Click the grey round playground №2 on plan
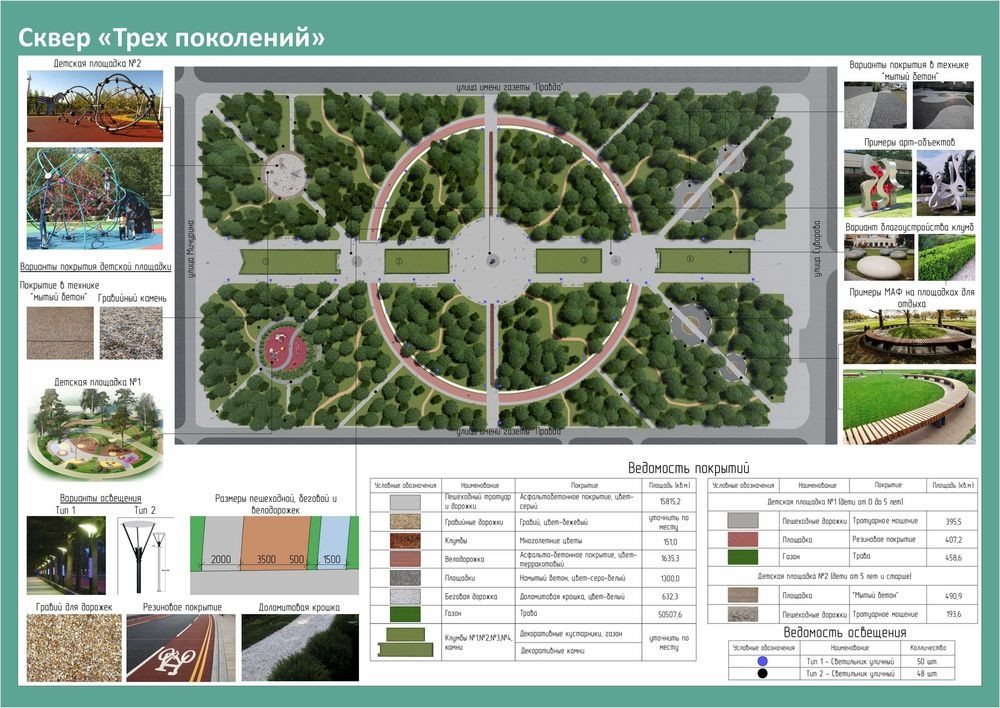The width and height of the screenshot is (1000, 708). [x=285, y=175]
